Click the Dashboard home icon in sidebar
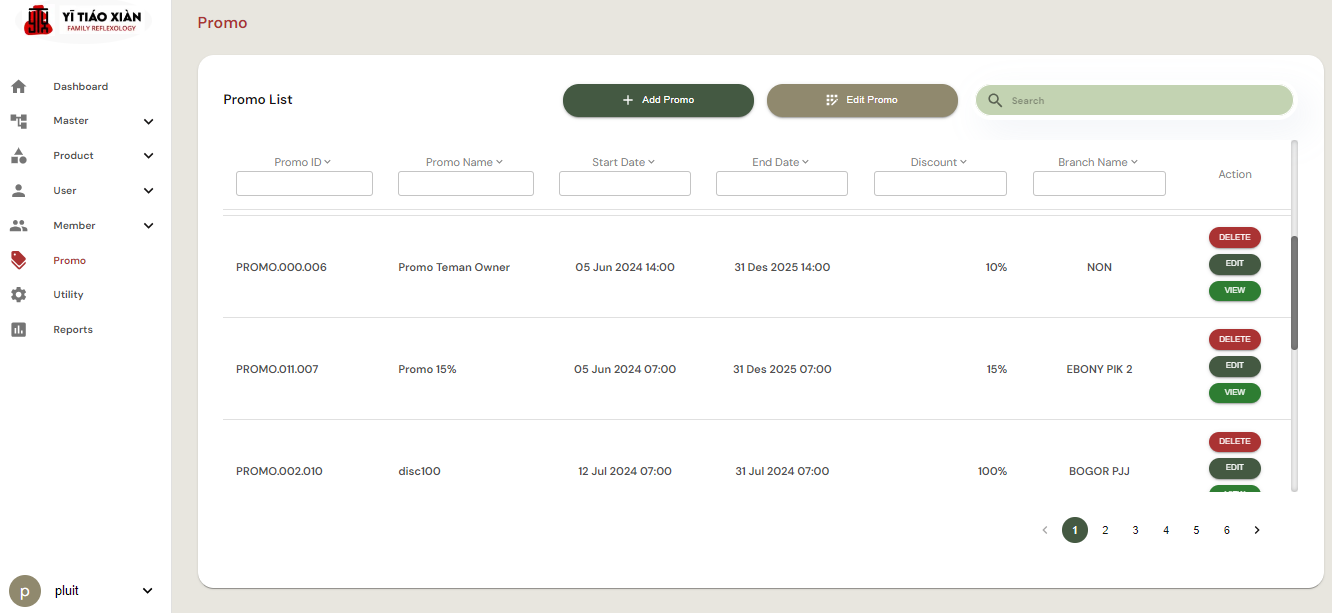The width and height of the screenshot is (1332, 613). pyautogui.click(x=18, y=87)
